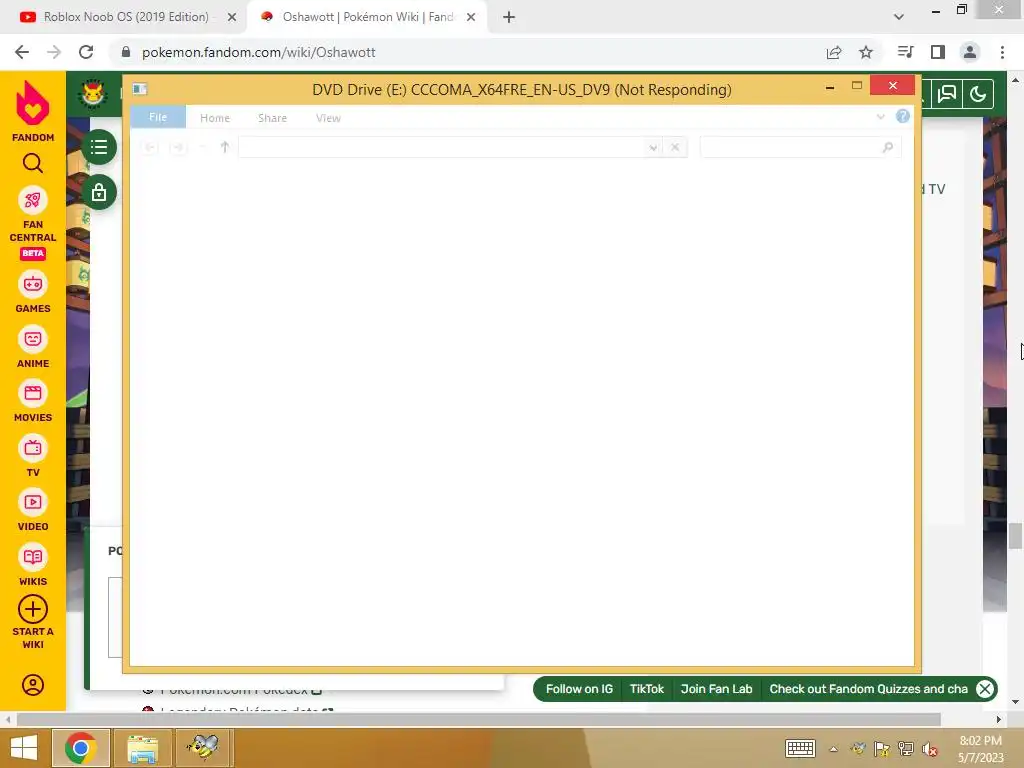Image resolution: width=1024 pixels, height=768 pixels.
Task: Click Start a Wiki plus icon
Action: tap(33, 609)
